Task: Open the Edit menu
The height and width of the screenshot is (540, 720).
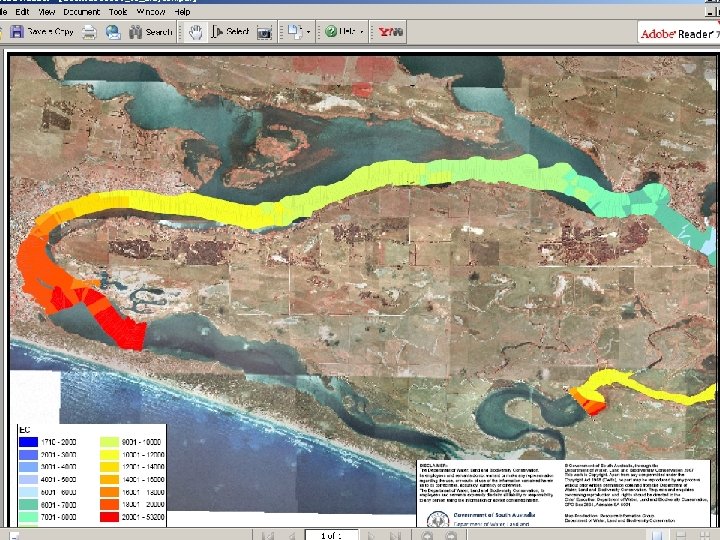Action: click(x=22, y=11)
